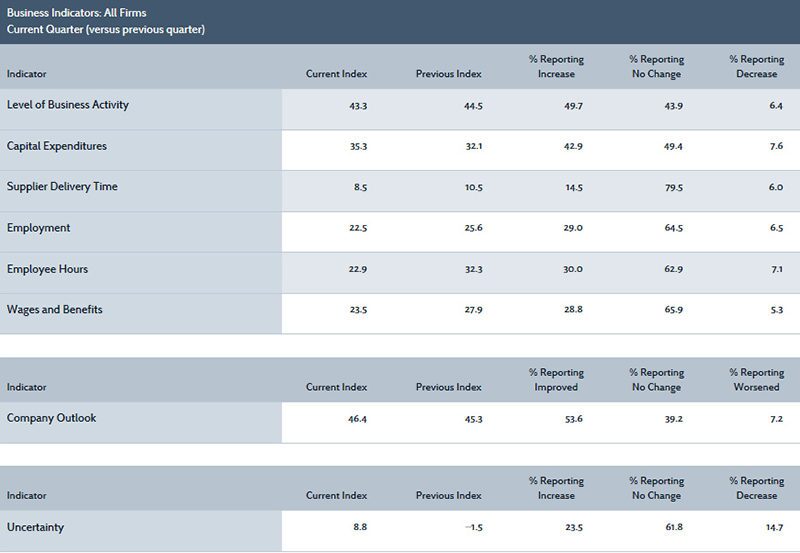Click the 'Employment' indicator label
This screenshot has height=553, width=800.
click(39, 228)
